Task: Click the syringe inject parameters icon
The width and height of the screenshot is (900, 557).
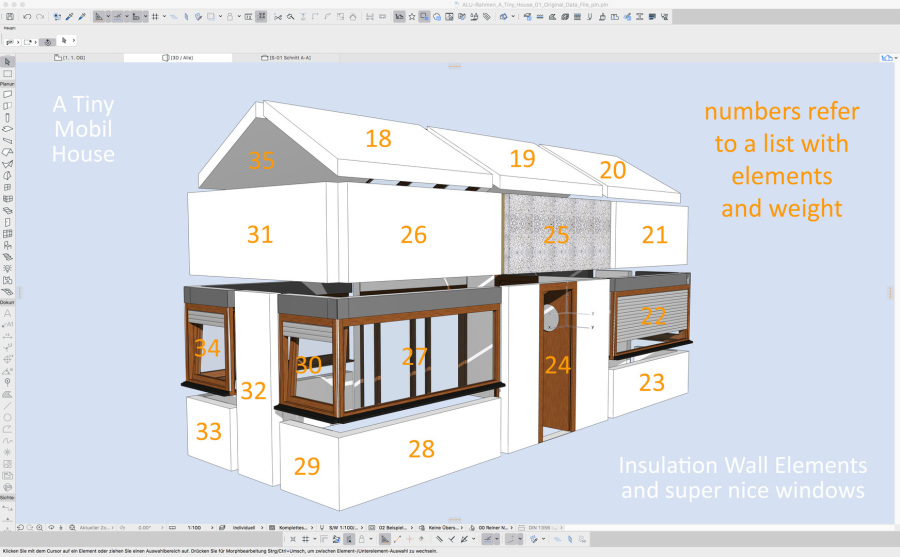Action: [81, 17]
